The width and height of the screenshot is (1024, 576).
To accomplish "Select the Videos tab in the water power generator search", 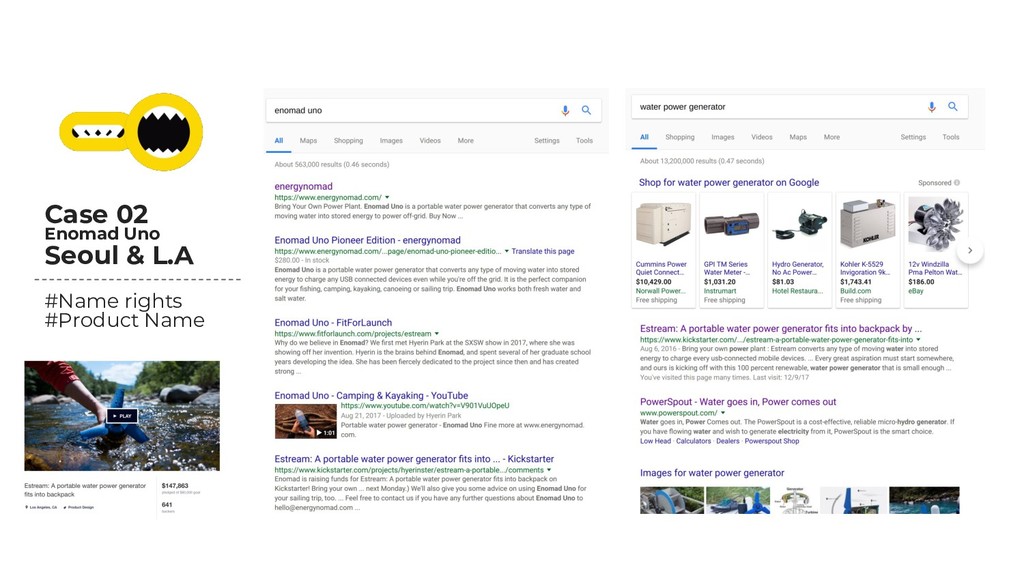I will click(x=761, y=137).
